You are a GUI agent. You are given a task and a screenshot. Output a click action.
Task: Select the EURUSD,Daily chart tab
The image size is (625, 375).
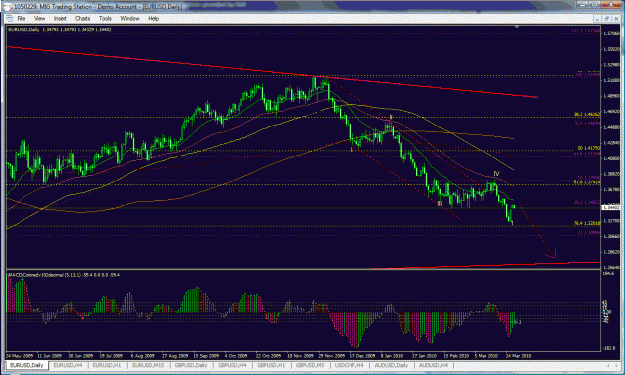click(x=26, y=365)
